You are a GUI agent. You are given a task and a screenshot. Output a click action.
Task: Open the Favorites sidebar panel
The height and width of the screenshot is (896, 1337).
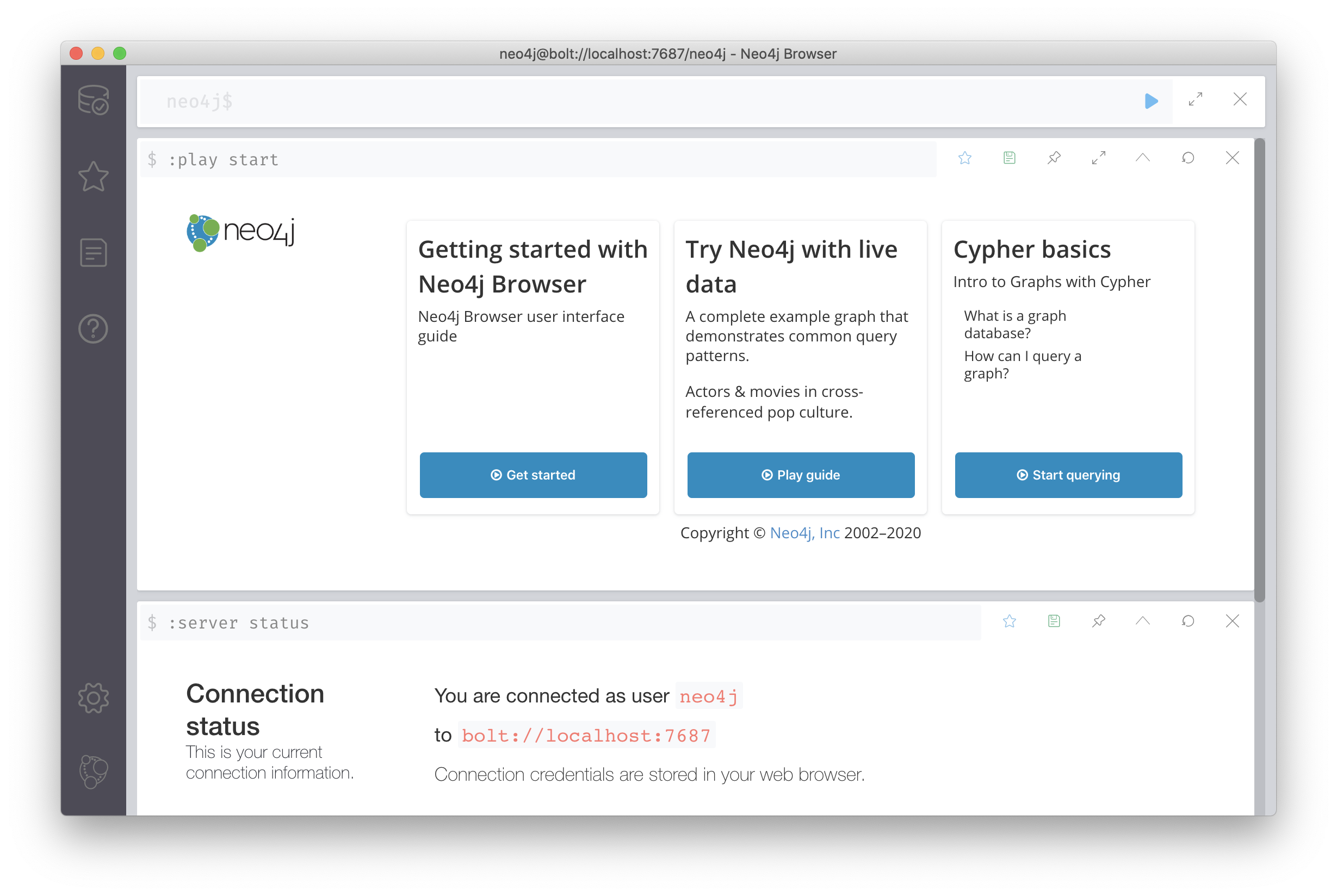(x=93, y=177)
